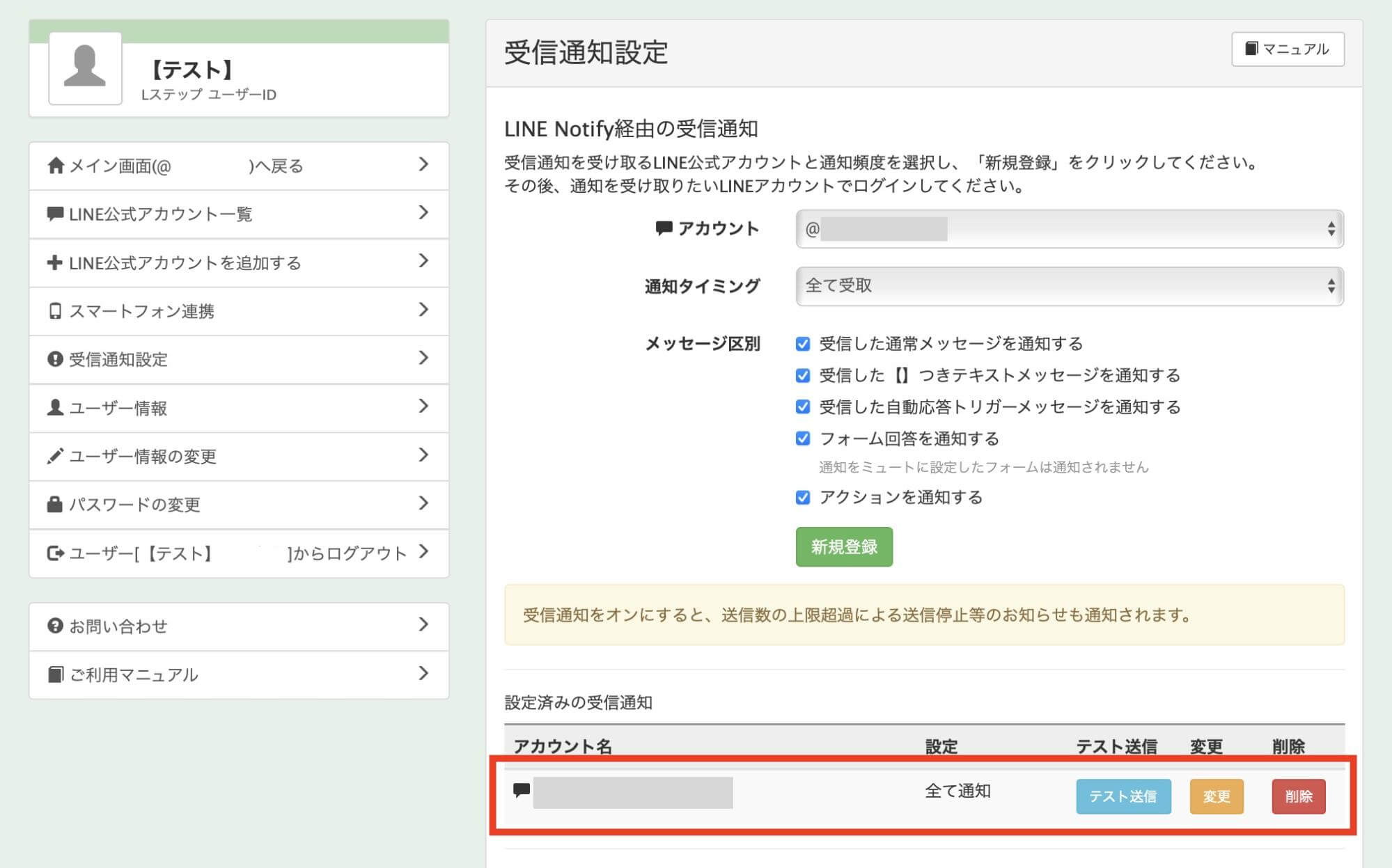Image resolution: width=1392 pixels, height=868 pixels.
Task: Click the pencil icon beside ユーザー情報の変更
Action: click(55, 456)
